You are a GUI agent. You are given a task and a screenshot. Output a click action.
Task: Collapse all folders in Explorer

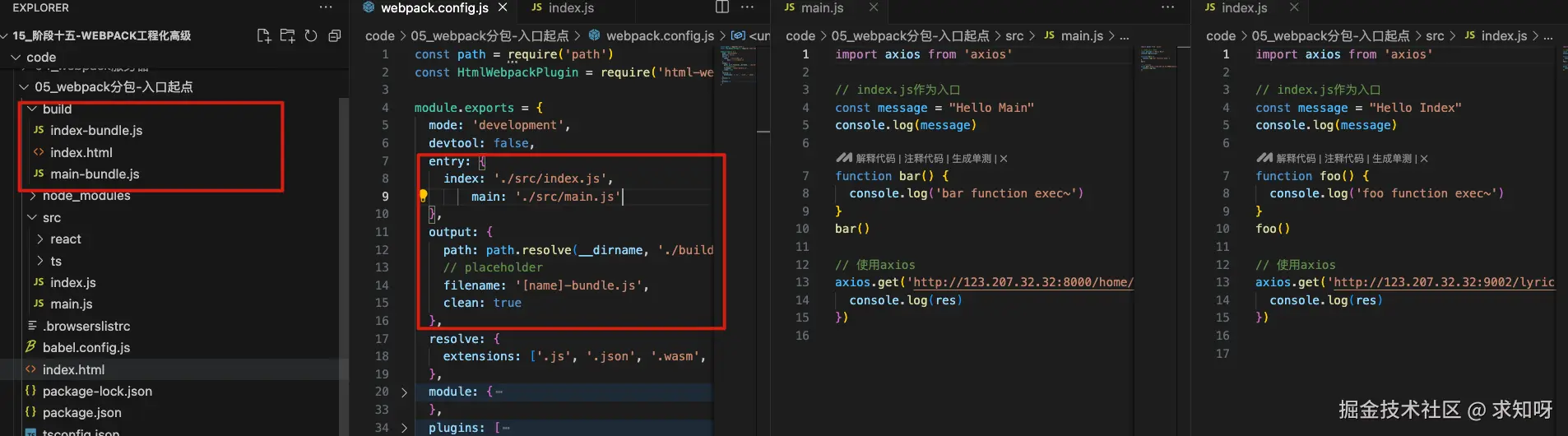335,35
